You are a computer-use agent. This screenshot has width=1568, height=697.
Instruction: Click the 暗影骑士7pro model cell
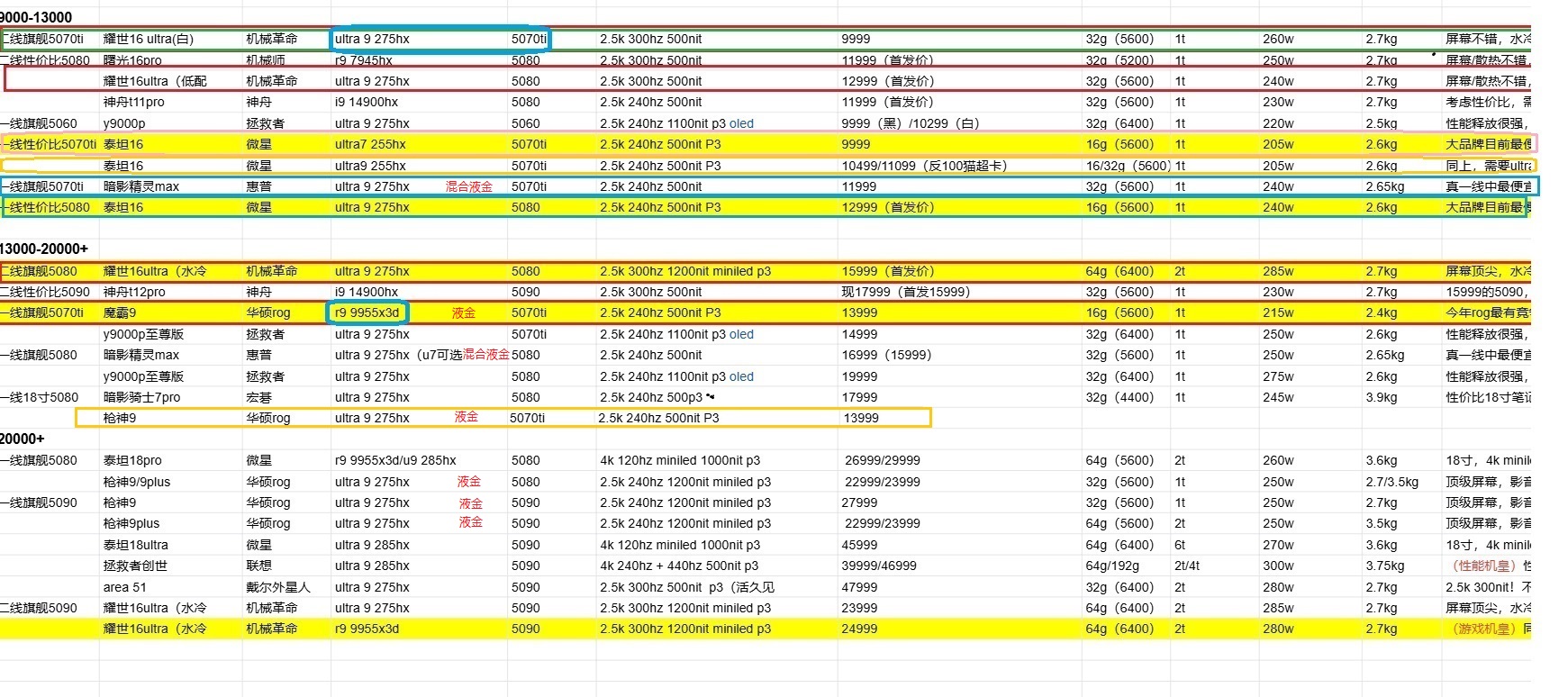click(x=141, y=397)
